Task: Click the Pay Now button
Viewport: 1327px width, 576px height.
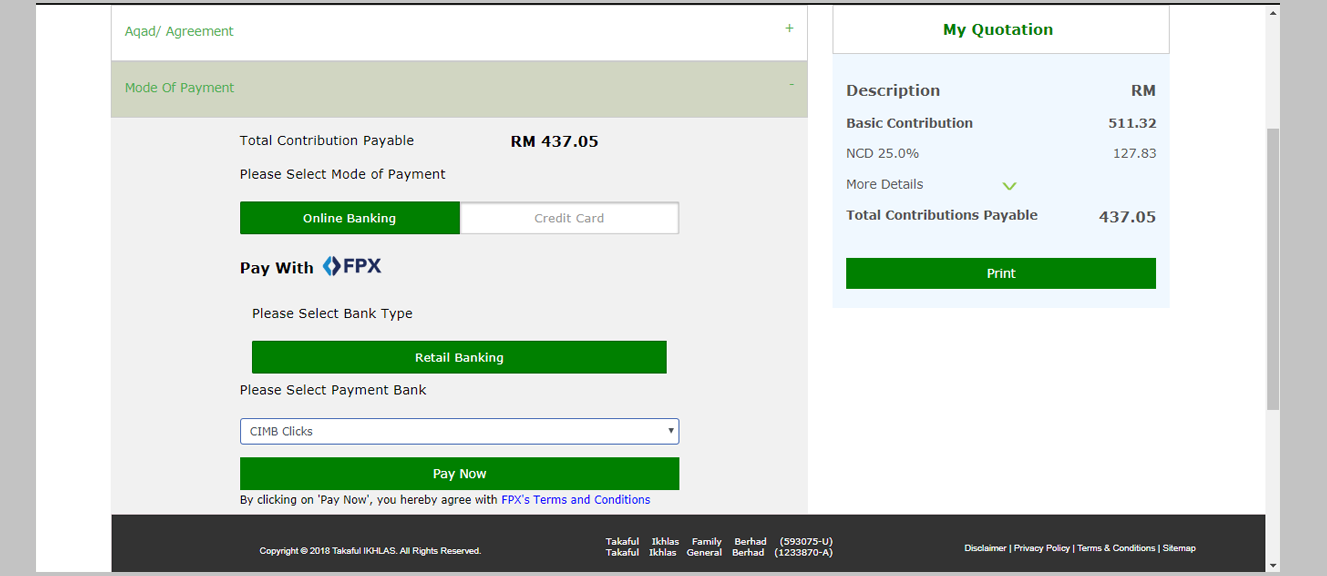Action: point(459,474)
